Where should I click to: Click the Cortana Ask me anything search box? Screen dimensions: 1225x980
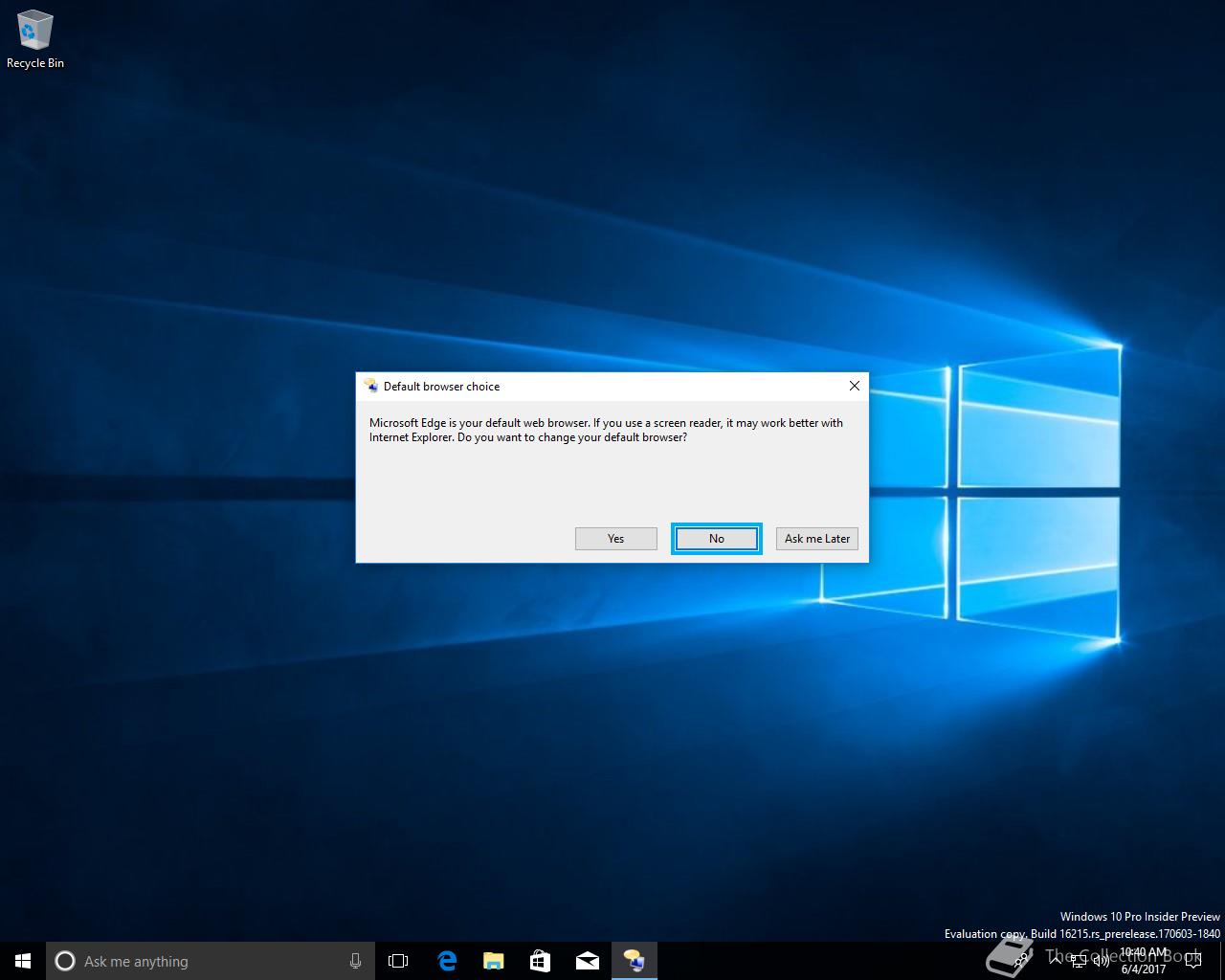coord(210,961)
